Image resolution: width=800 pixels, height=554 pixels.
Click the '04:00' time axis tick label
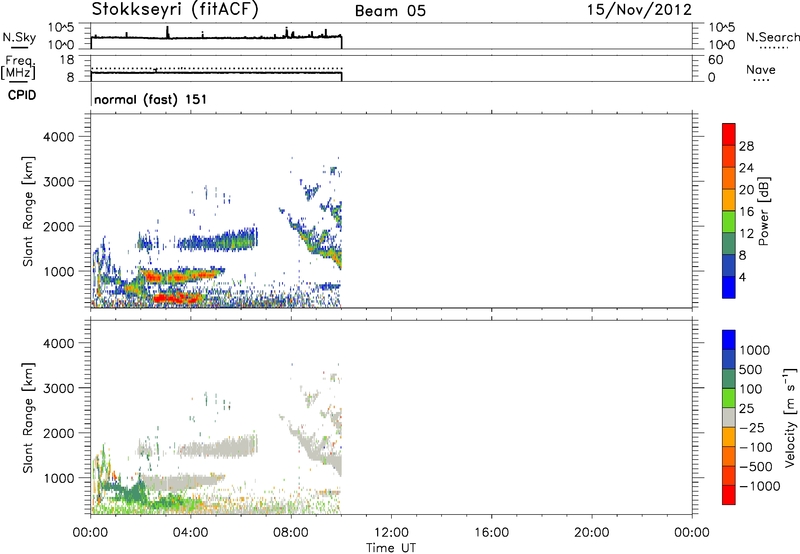(191, 533)
